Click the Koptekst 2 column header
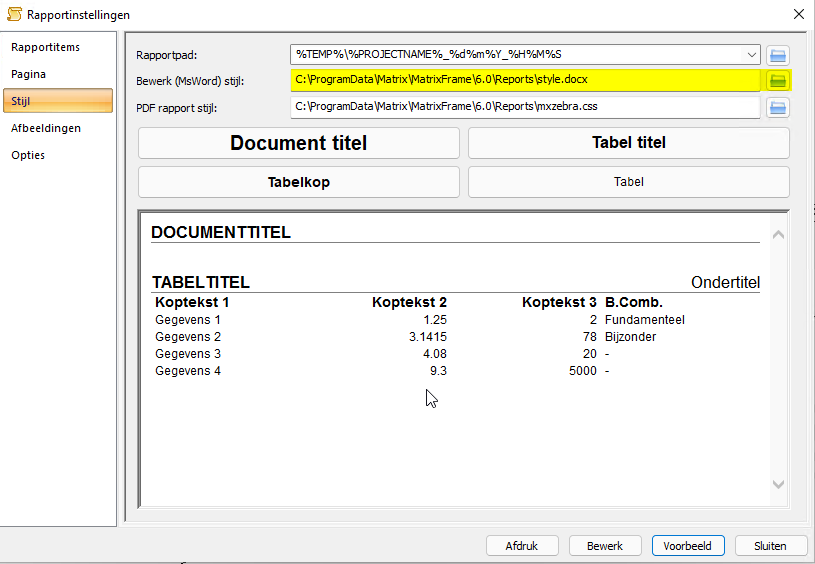 click(x=410, y=303)
